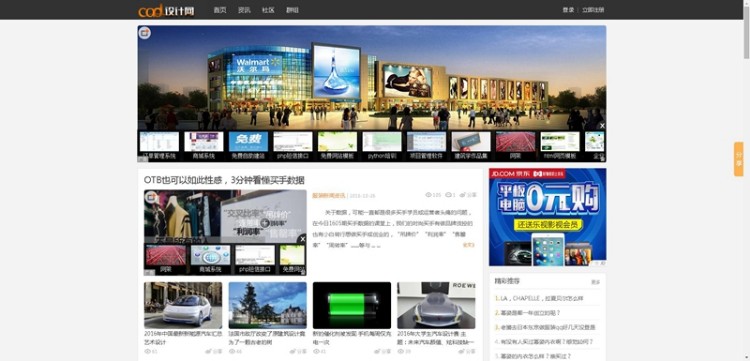Click the eye icon under white concept car card
The width and height of the screenshot is (750, 361).
pos(147,351)
